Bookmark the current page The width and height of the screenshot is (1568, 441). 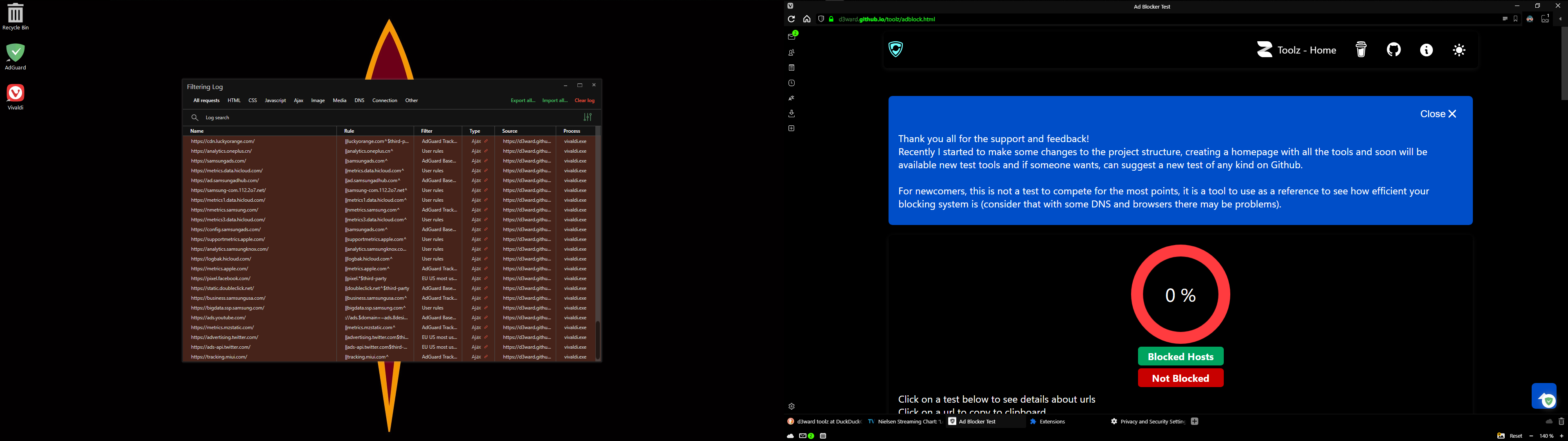pos(1516,20)
